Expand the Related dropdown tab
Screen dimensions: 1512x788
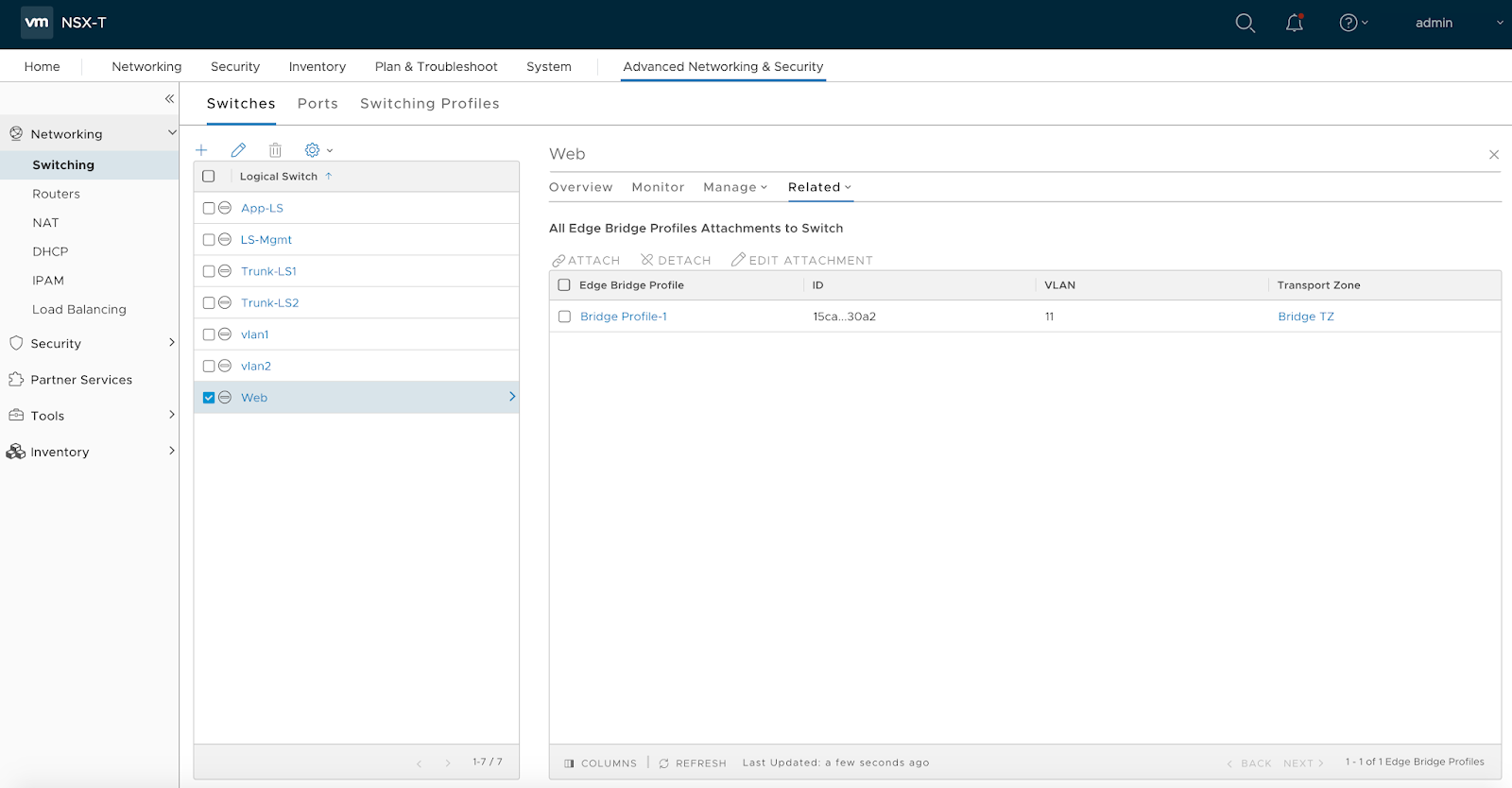tap(818, 187)
